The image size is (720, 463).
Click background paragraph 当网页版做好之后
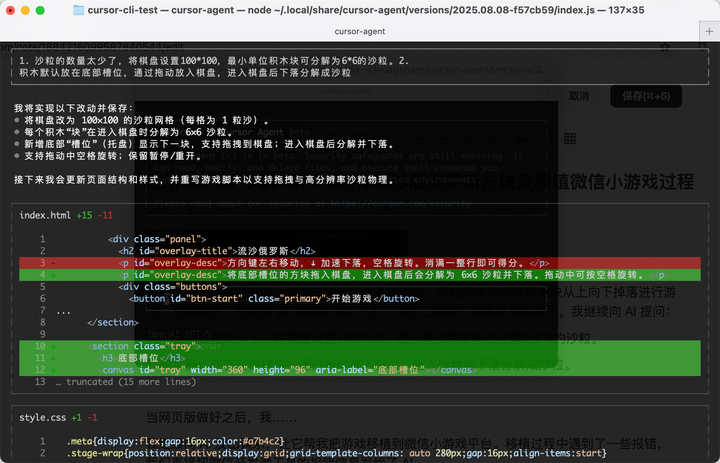(x=222, y=418)
